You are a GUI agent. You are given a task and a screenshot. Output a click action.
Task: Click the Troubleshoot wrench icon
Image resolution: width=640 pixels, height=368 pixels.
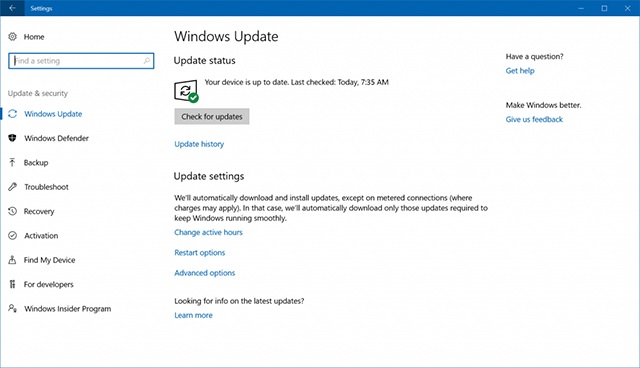pyautogui.click(x=13, y=187)
